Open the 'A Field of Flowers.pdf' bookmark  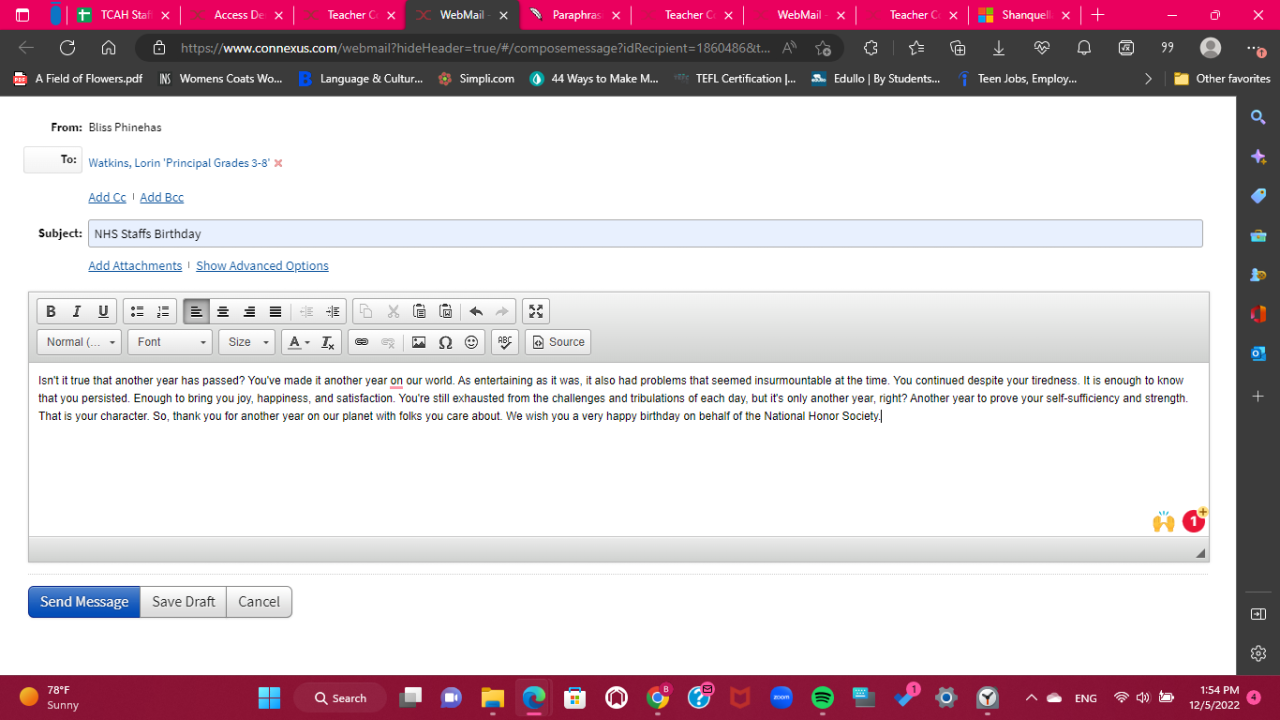coord(80,79)
